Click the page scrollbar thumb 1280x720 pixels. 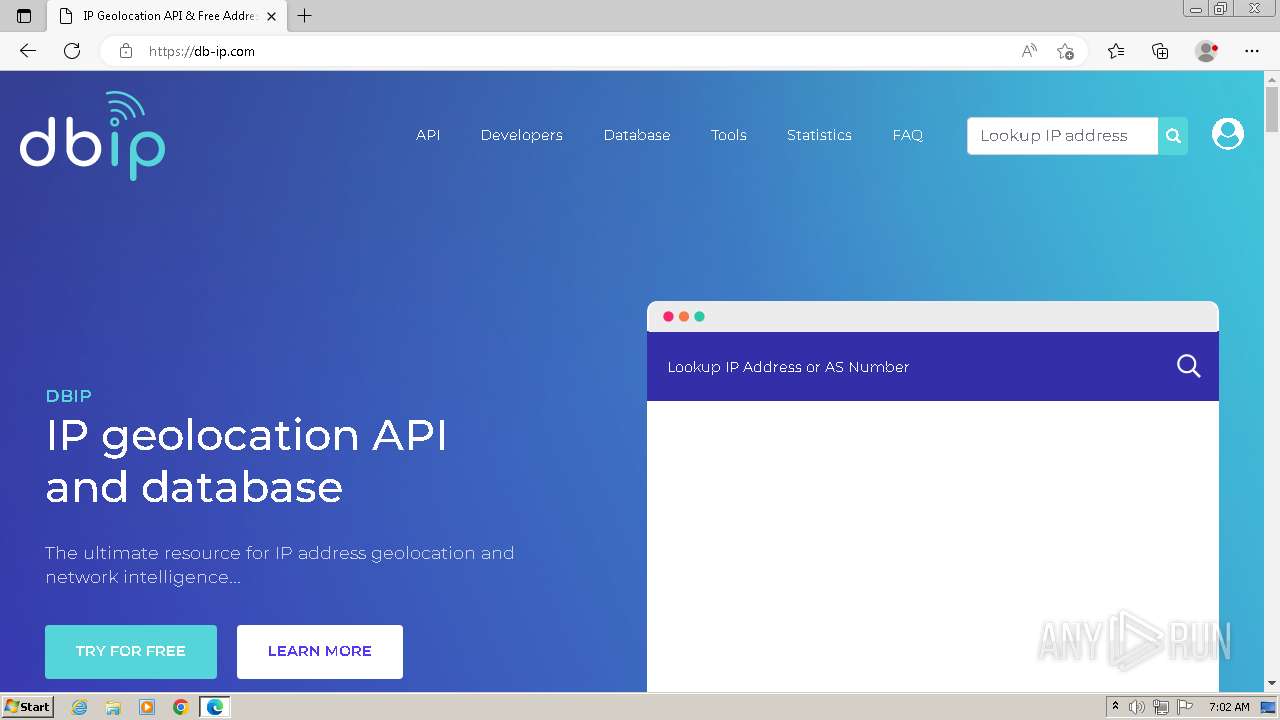(1272, 109)
